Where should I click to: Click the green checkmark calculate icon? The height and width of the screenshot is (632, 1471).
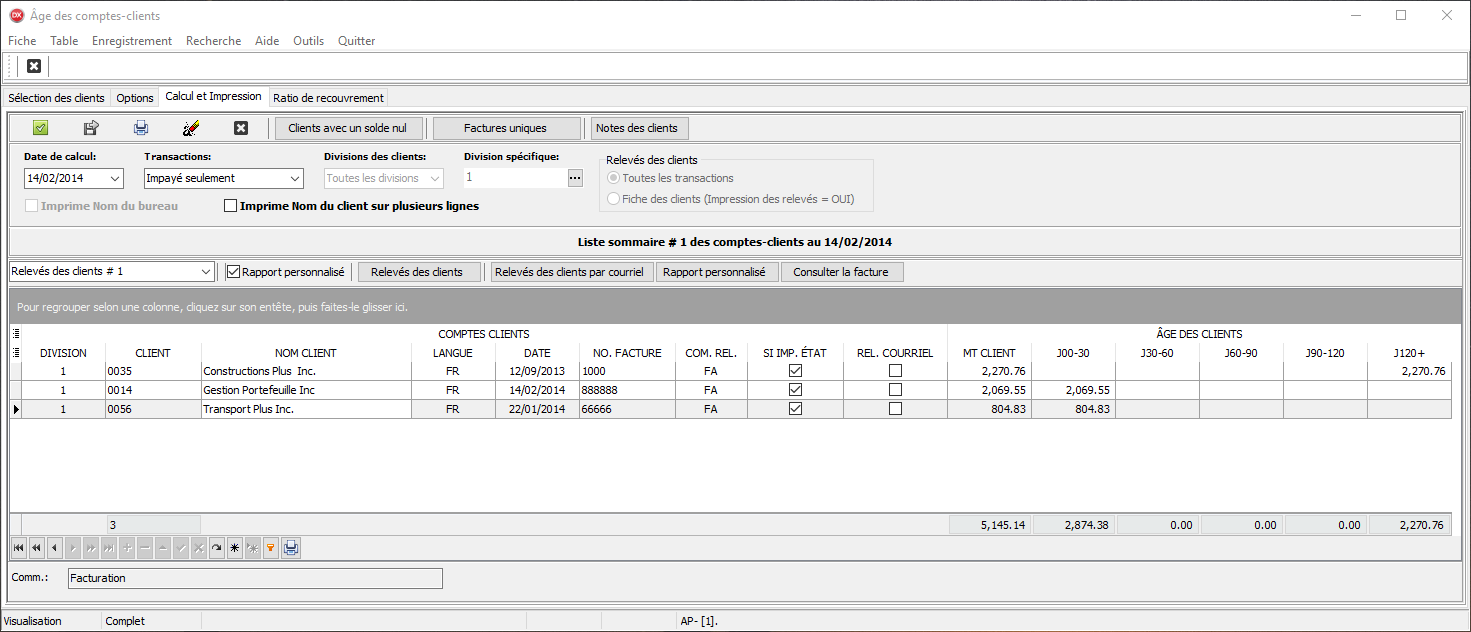tap(40, 128)
